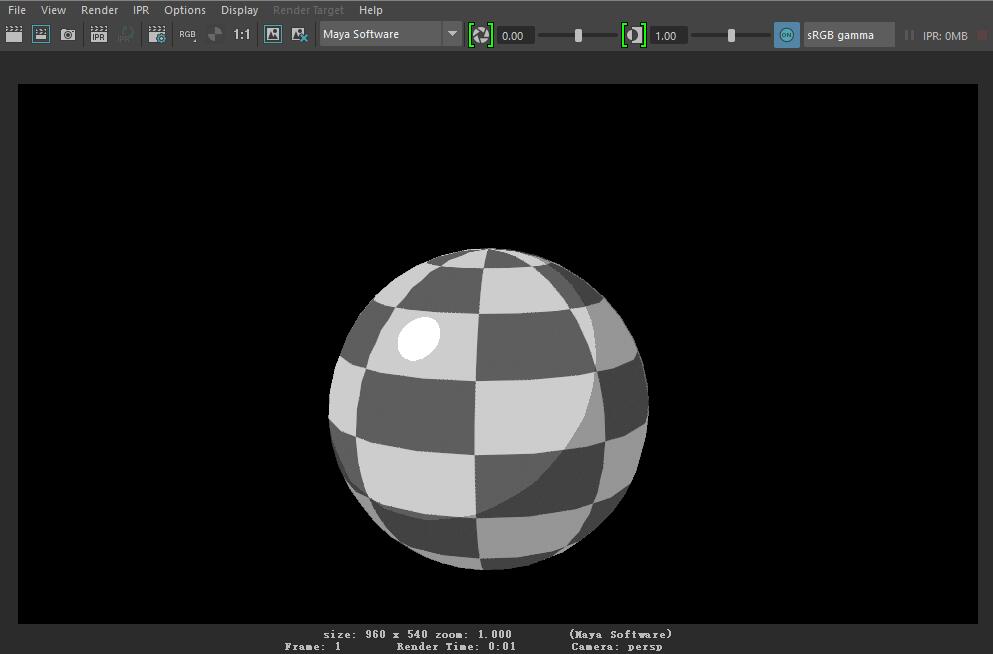
Task: Click the exposure slider handle
Action: 578,35
